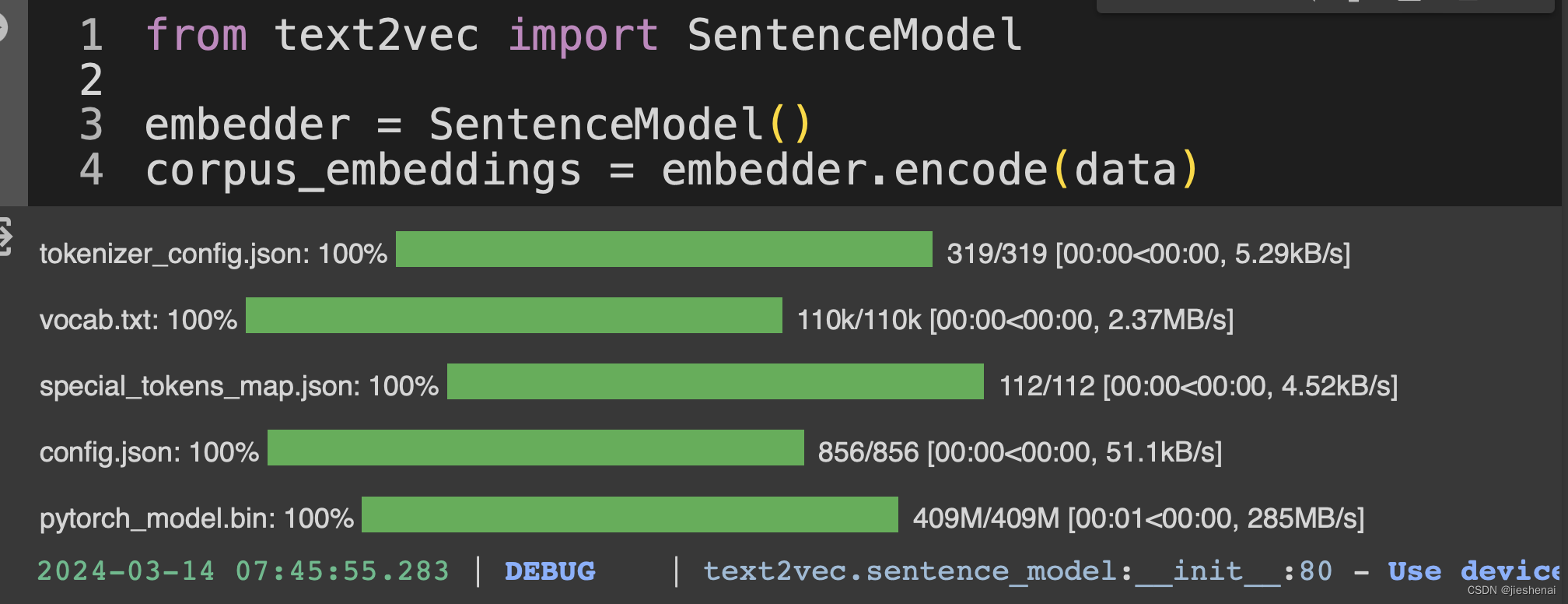
Task: Click the cell toolbar above the code
Action: coord(1325,5)
